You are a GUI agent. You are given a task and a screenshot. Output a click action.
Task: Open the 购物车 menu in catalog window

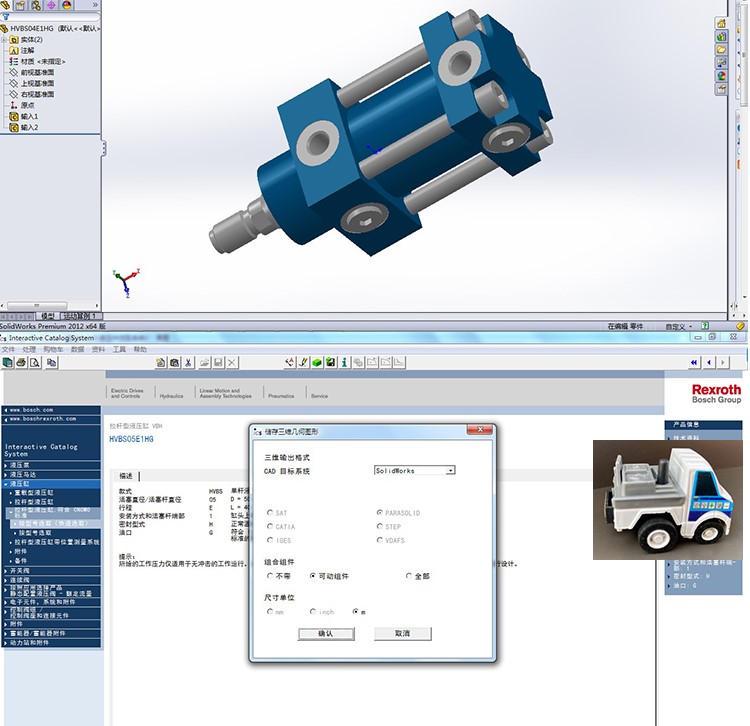pyautogui.click(x=53, y=350)
